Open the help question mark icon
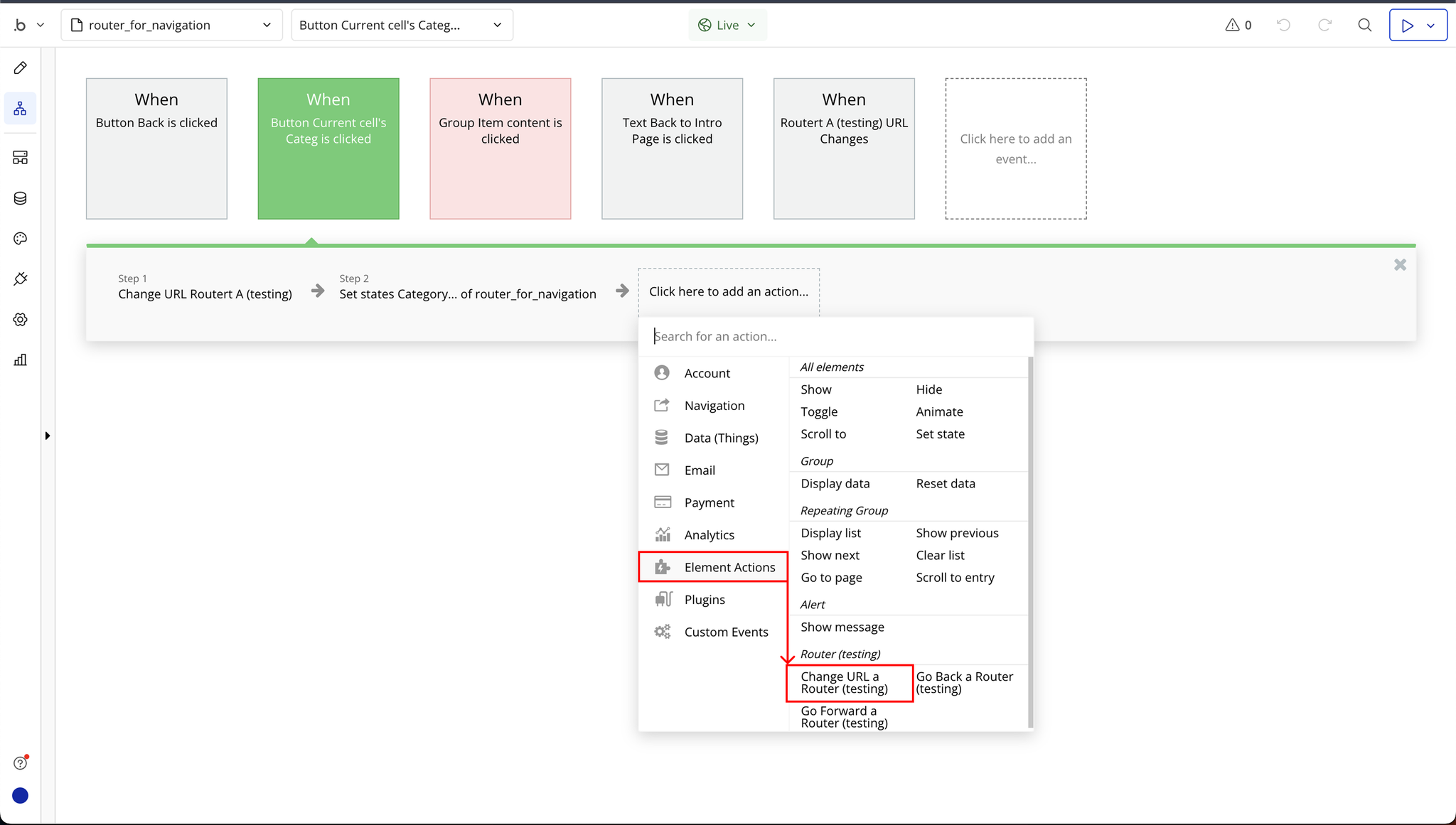Viewport: 1456px width, 825px height. click(20, 763)
